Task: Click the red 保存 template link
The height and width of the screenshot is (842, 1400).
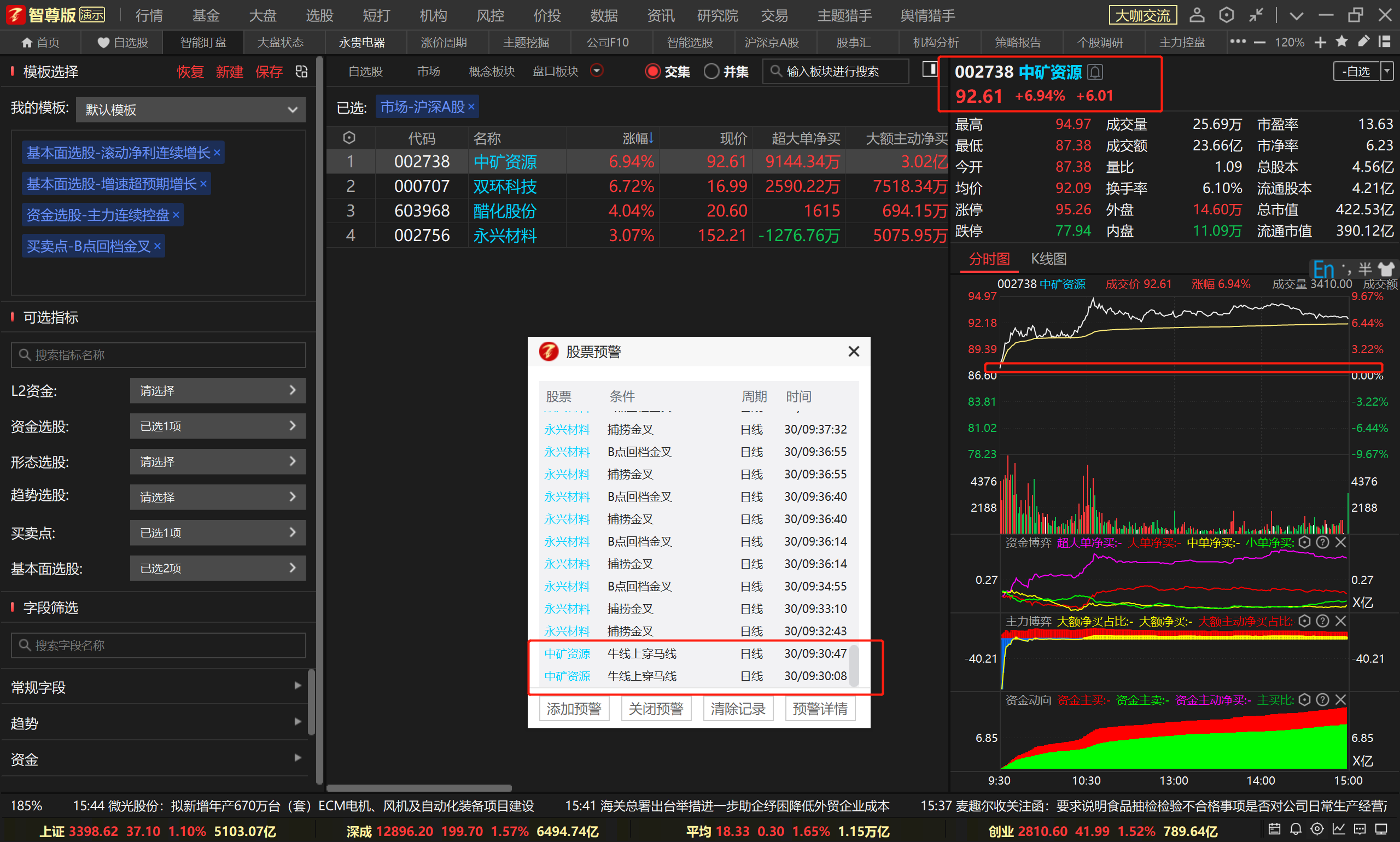Action: [269, 72]
